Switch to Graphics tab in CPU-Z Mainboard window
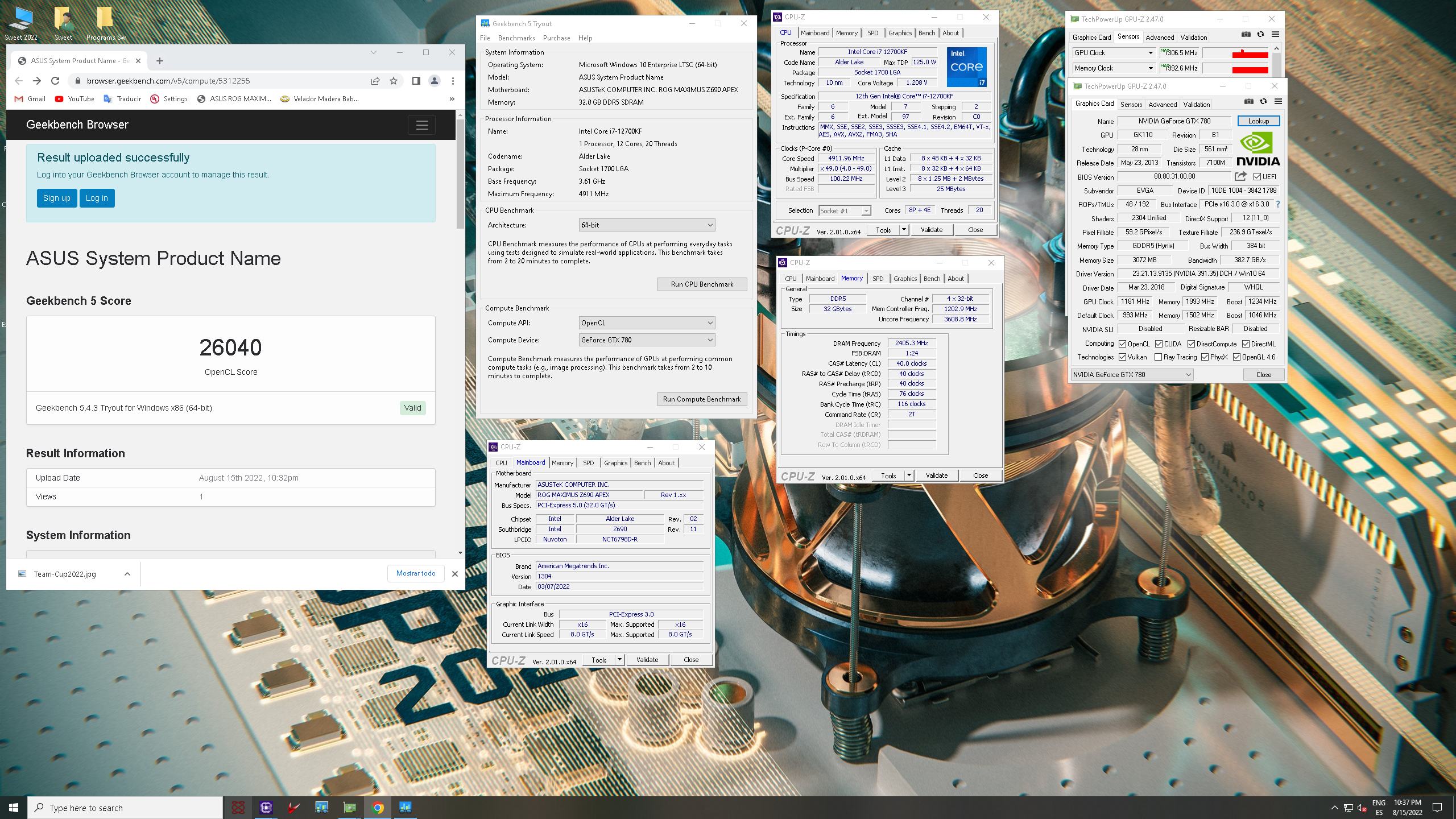 point(615,463)
